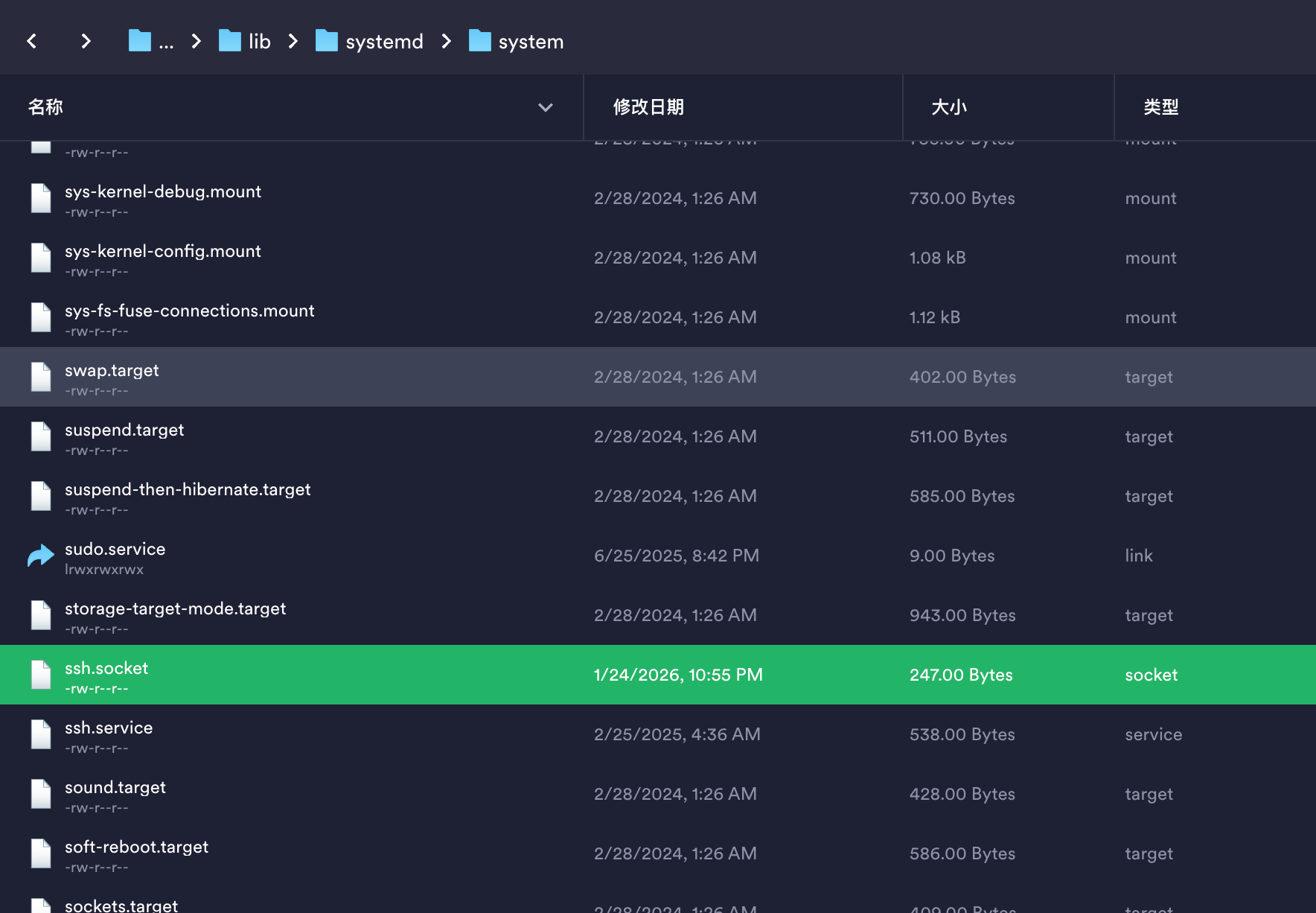1316x913 pixels.
Task: Navigate to lib in breadcrumb
Action: 260,42
